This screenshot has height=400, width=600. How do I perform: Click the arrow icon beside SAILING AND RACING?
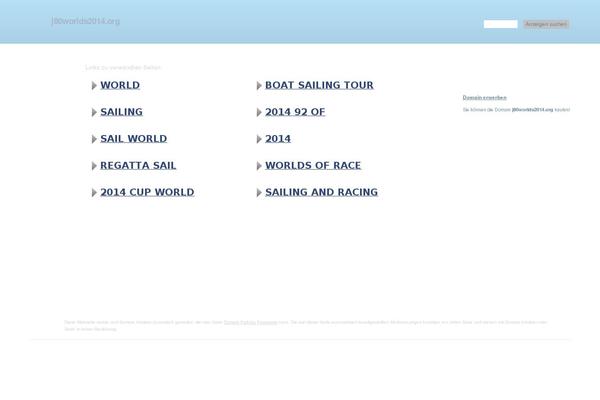click(259, 193)
